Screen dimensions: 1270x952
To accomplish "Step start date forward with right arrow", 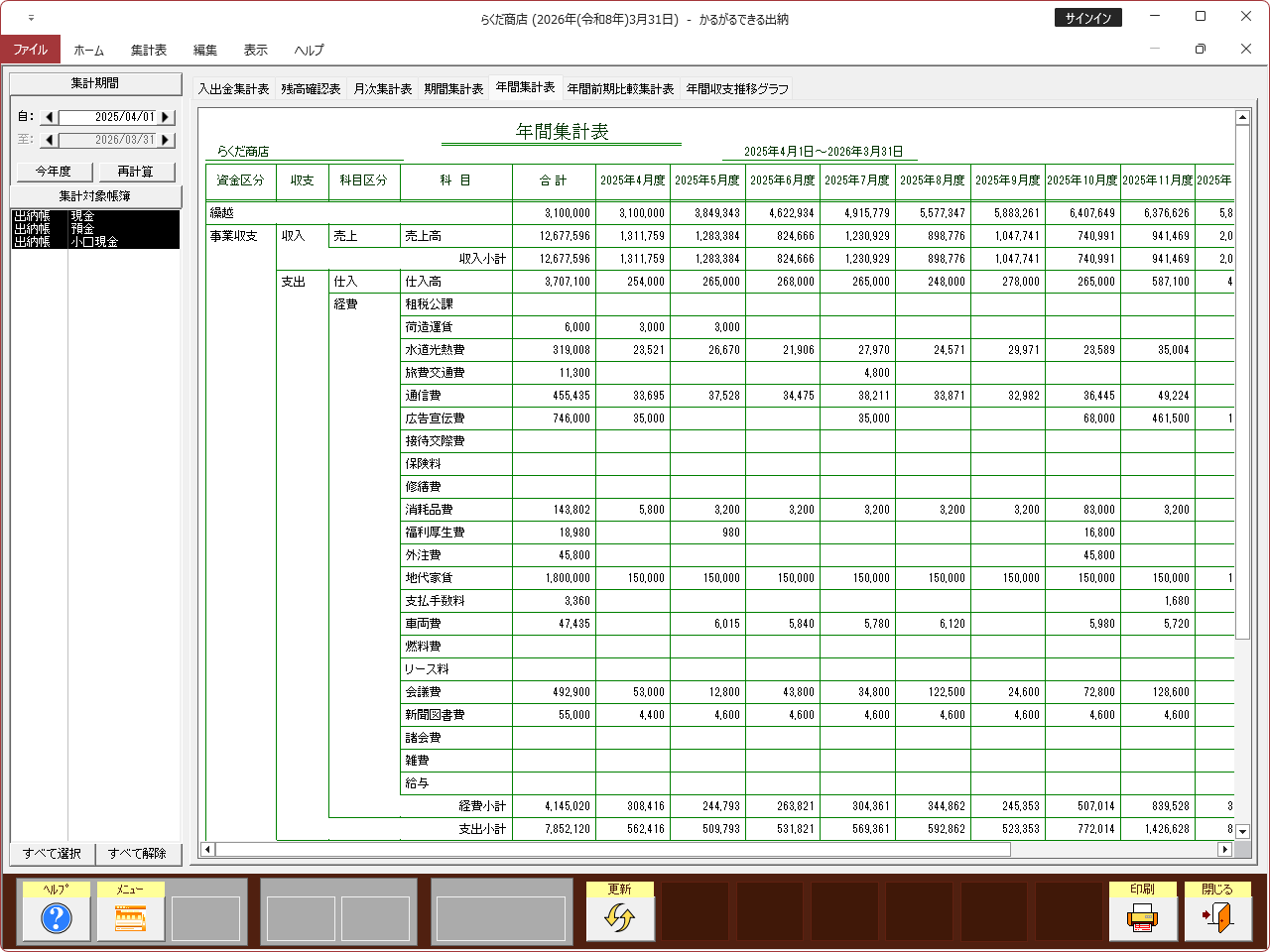I will [x=166, y=117].
